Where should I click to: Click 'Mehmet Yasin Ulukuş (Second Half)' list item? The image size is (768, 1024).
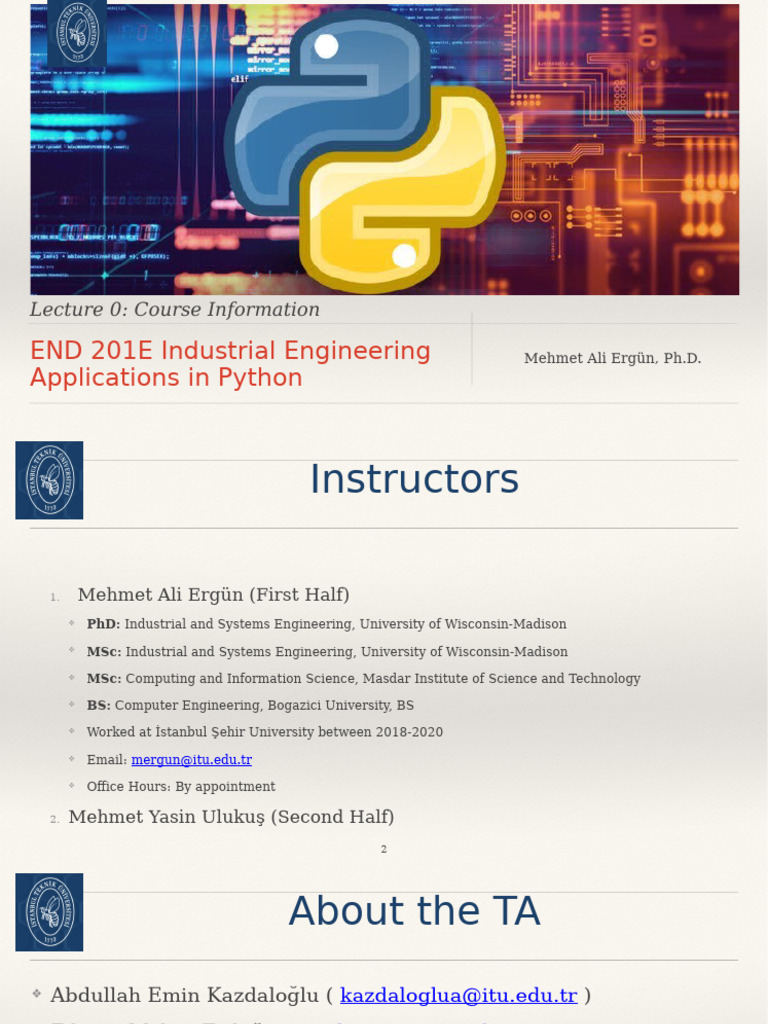[231, 816]
